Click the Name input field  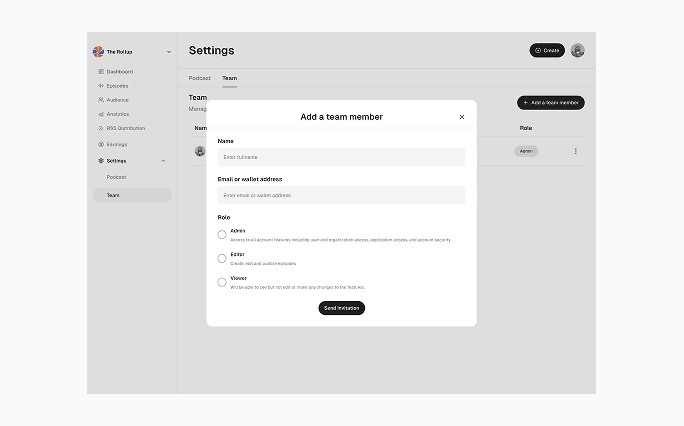tap(341, 157)
